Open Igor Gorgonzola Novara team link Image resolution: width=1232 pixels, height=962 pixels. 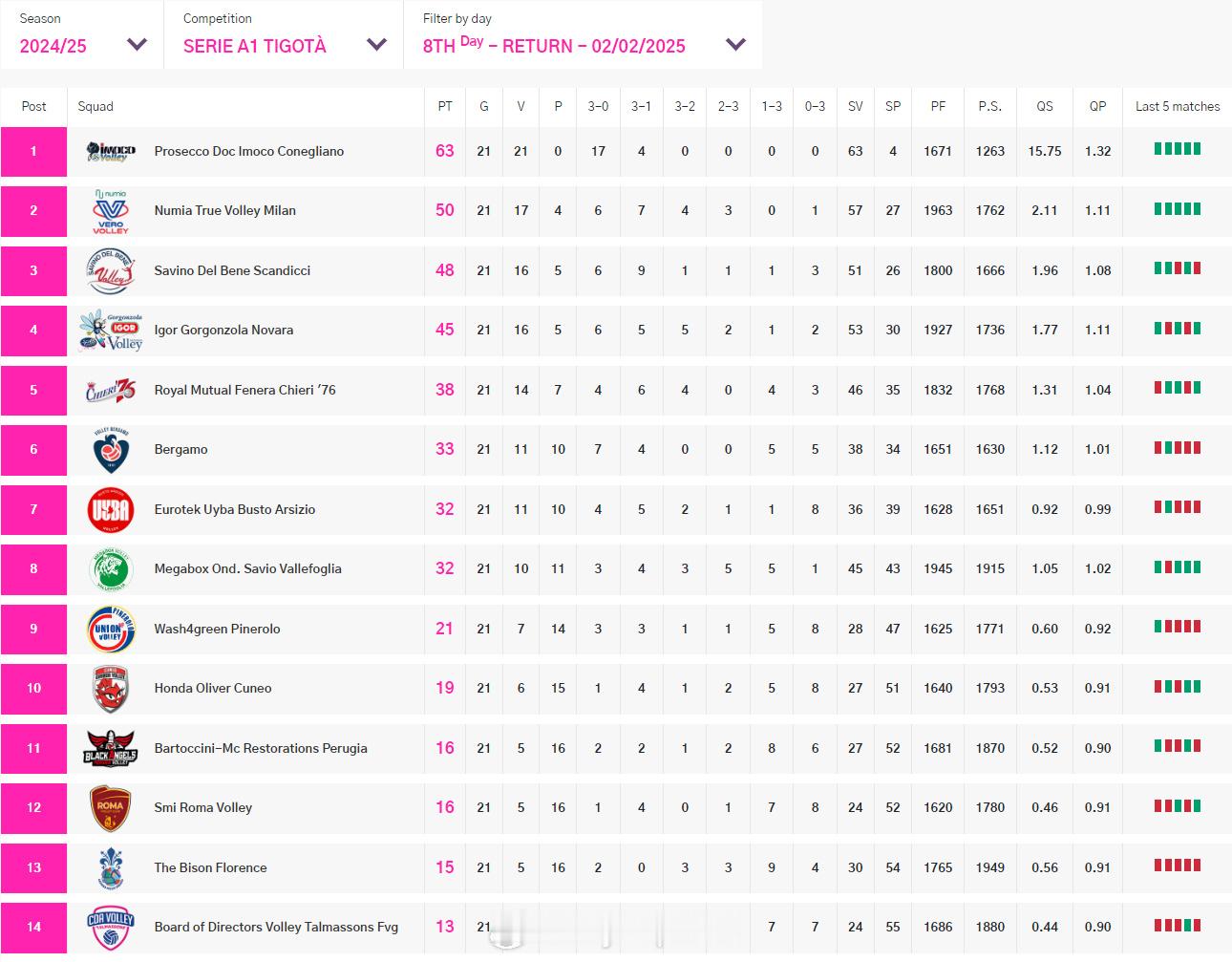[223, 330]
